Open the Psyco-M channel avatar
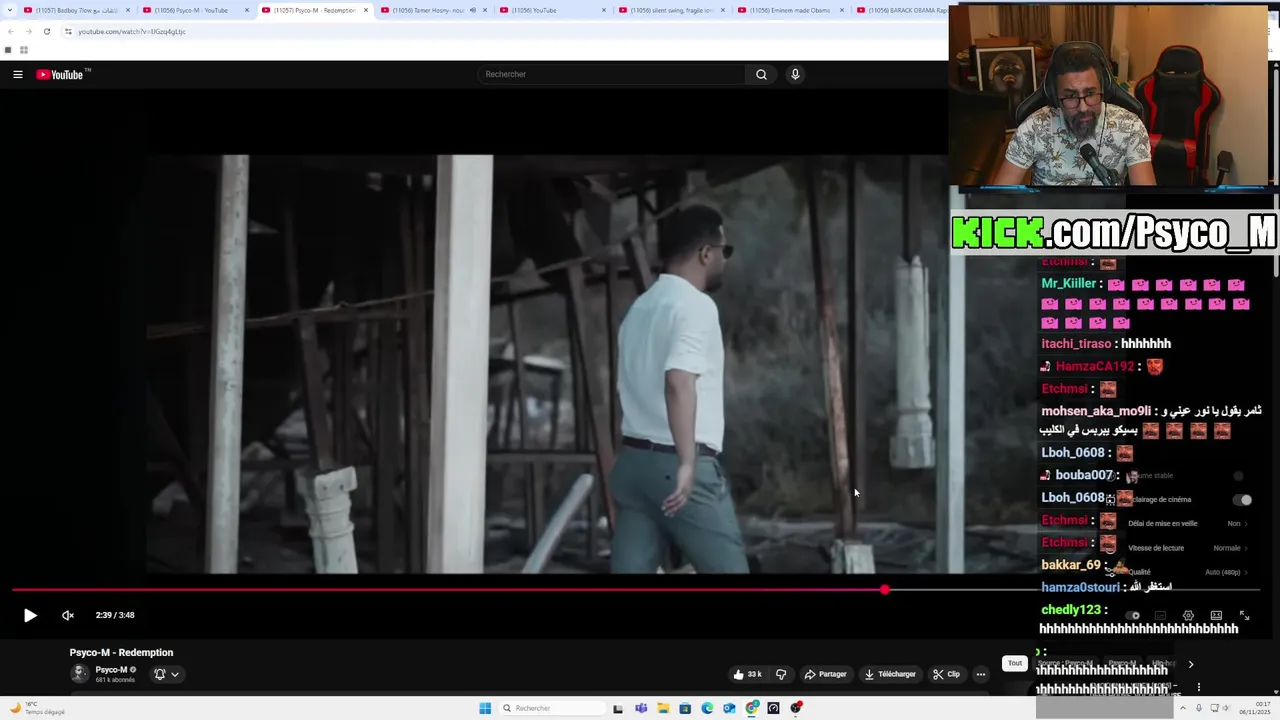Screen dimensions: 1280x720 tap(79, 673)
